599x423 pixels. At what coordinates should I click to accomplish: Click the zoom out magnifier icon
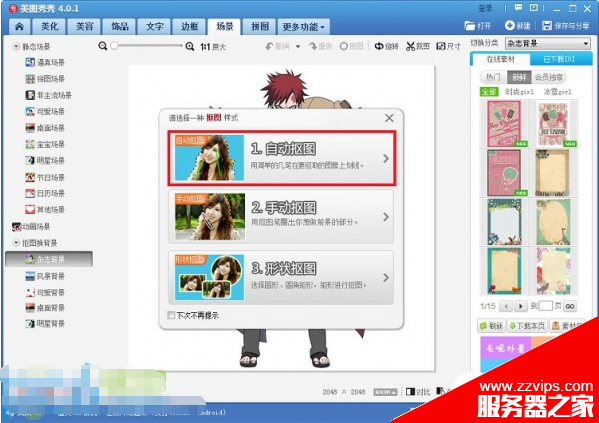coord(102,46)
